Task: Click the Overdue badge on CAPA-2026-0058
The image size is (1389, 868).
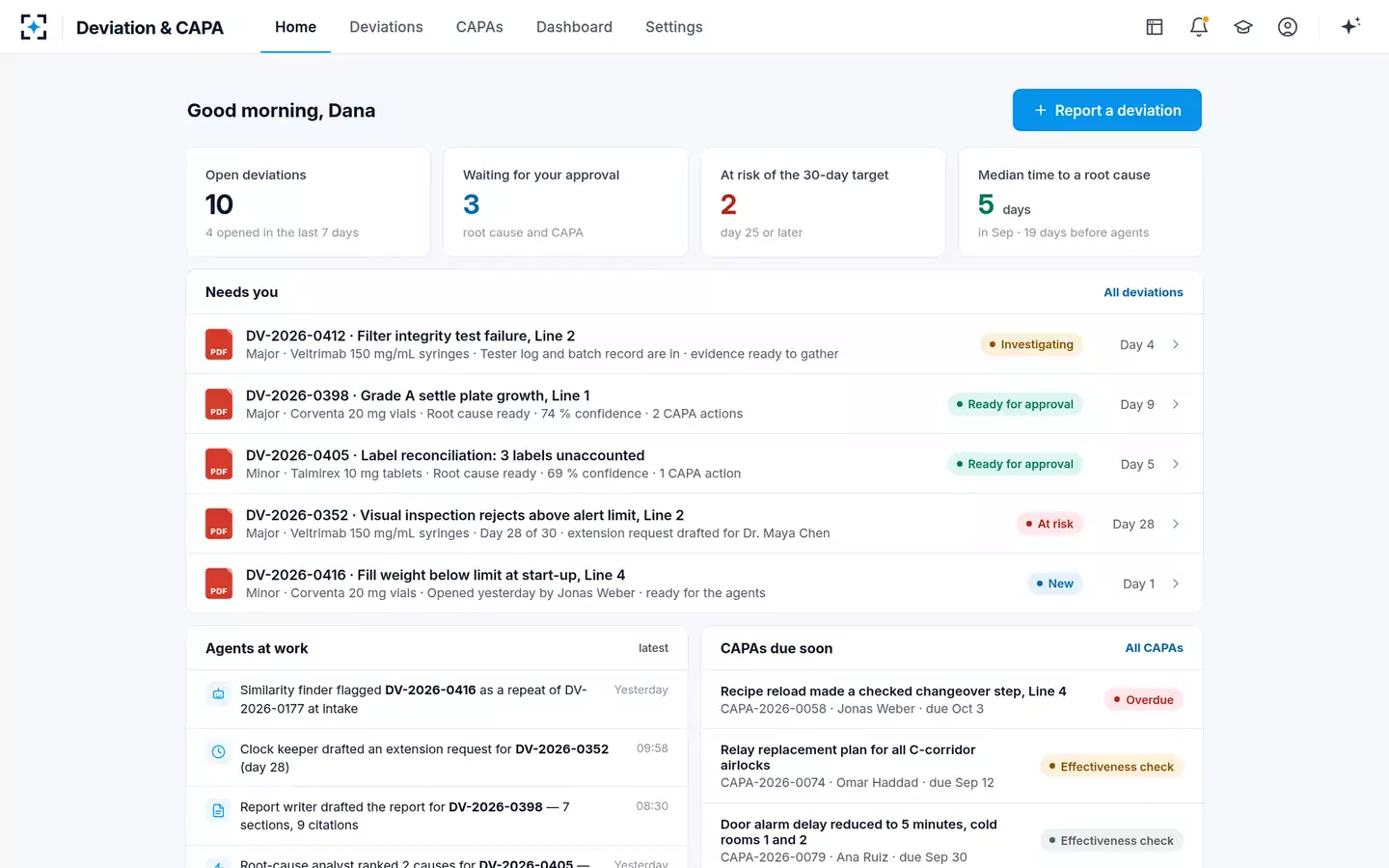Action: pos(1144,700)
